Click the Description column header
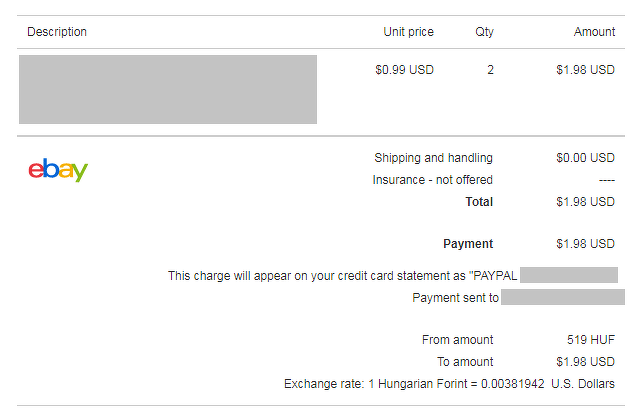The width and height of the screenshot is (639, 419). [x=57, y=32]
